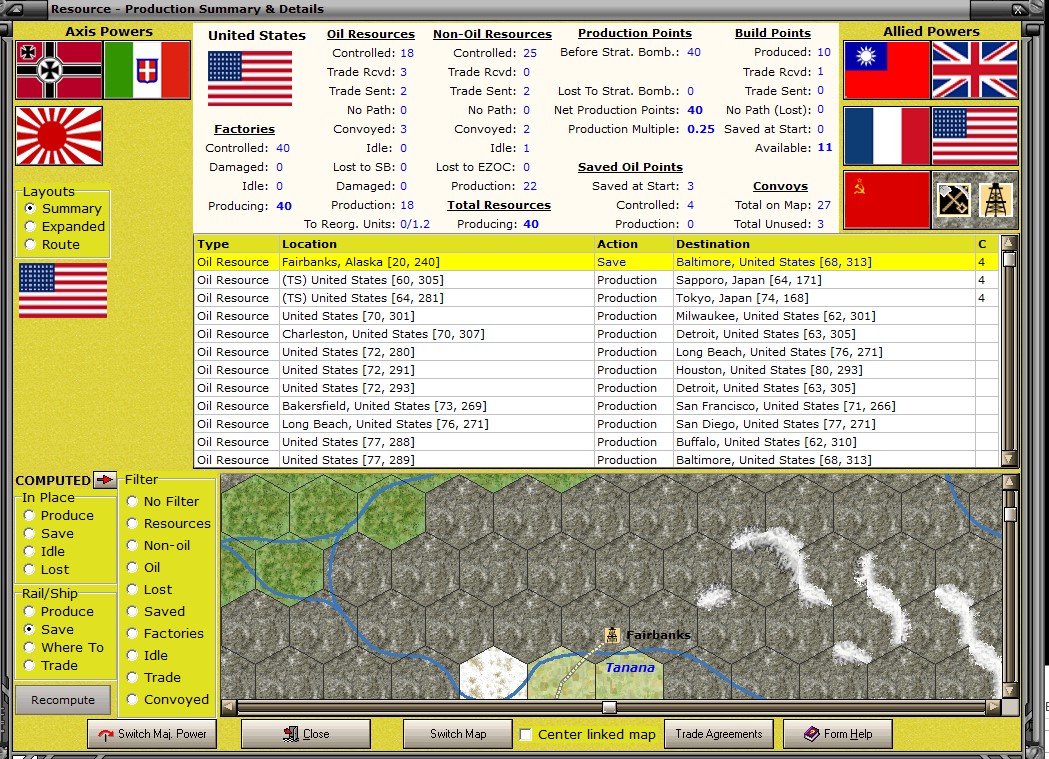Toggle Center linked map checkbox

point(526,734)
